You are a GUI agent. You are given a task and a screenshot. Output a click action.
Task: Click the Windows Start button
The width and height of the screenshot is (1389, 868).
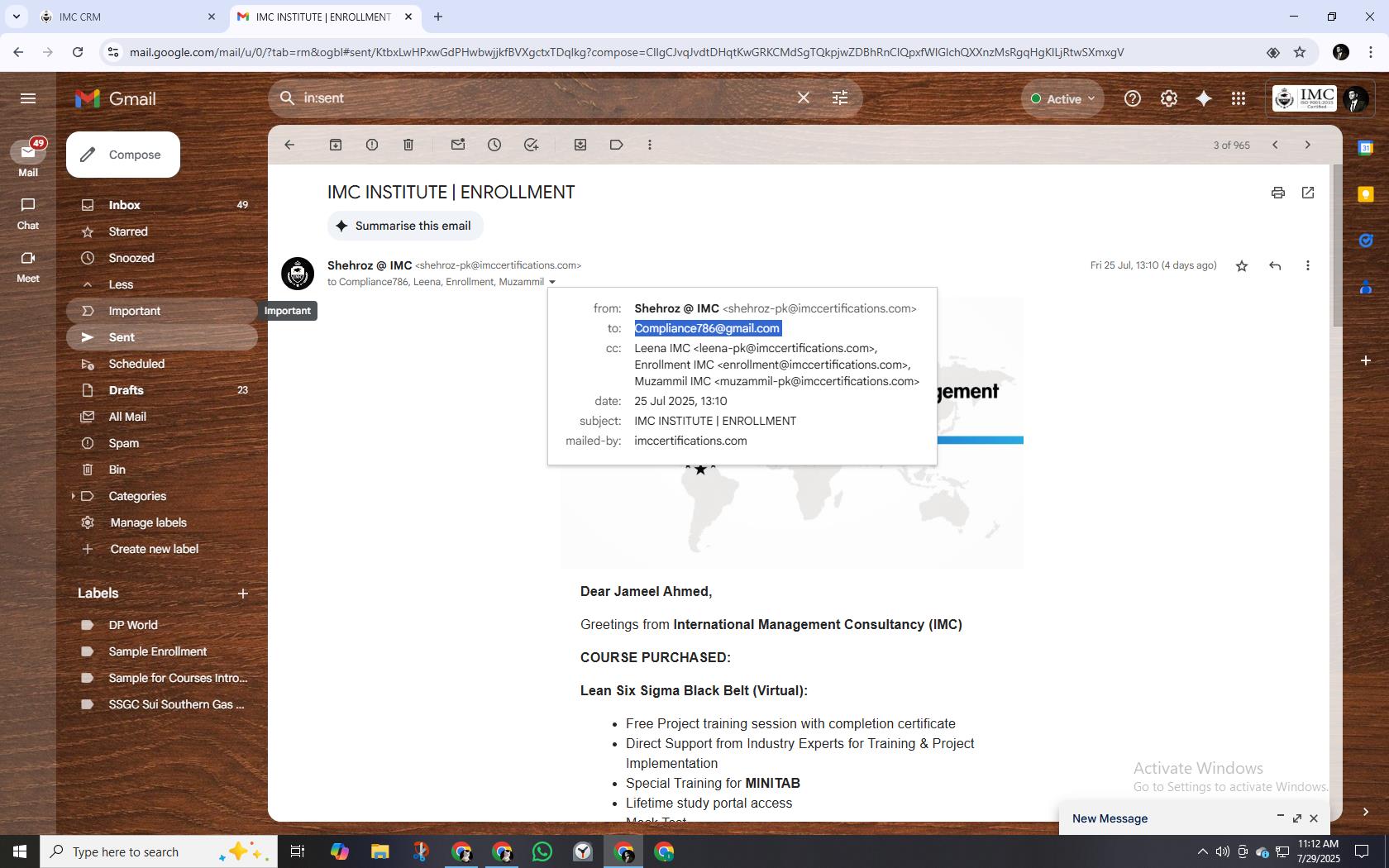[20, 851]
